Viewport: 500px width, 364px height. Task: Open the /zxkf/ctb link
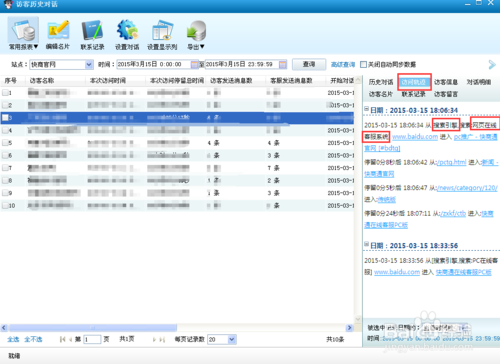[x=453, y=214]
